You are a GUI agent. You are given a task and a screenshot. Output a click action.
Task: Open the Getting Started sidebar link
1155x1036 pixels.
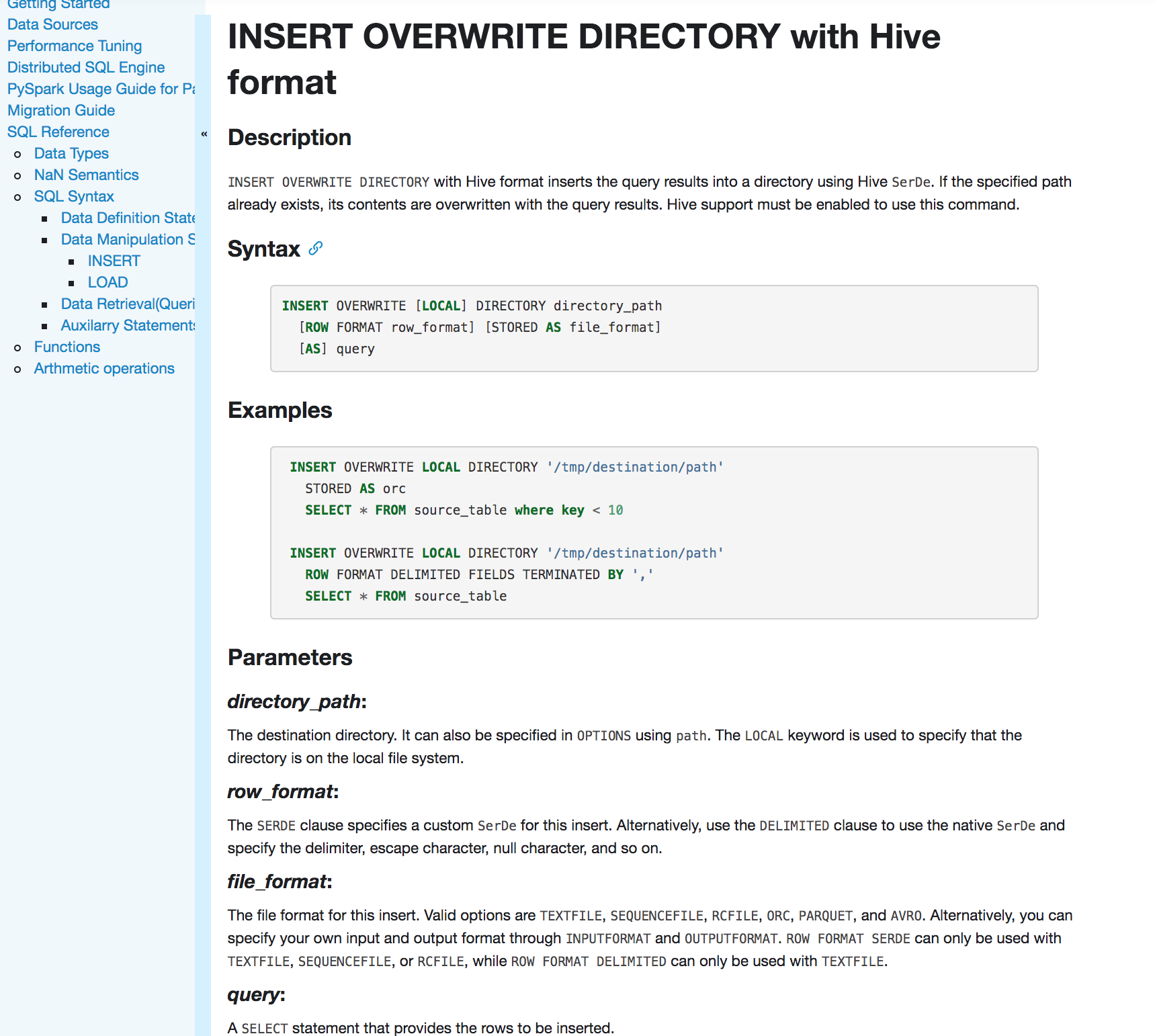[x=58, y=5]
